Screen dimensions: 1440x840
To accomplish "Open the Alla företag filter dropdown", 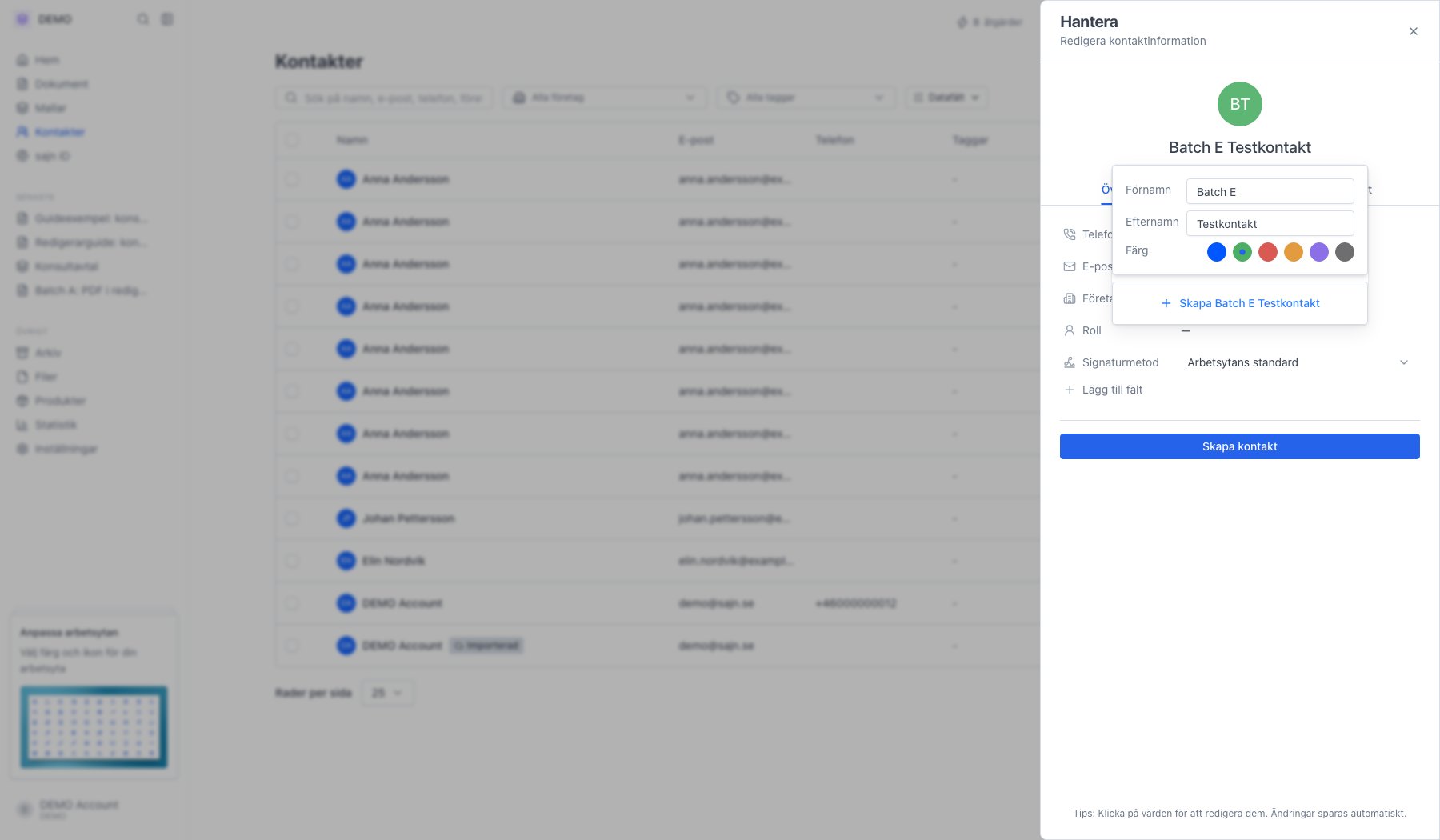I will pos(605,98).
